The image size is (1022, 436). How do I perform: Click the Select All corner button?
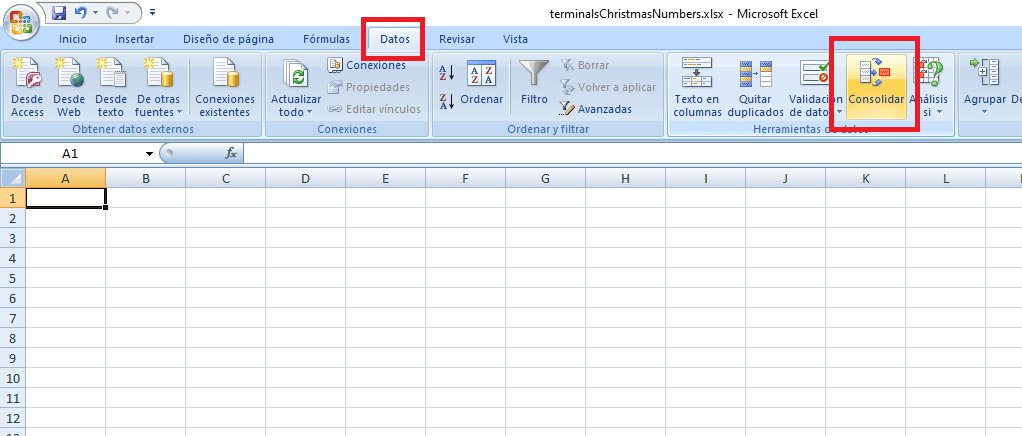point(13,178)
